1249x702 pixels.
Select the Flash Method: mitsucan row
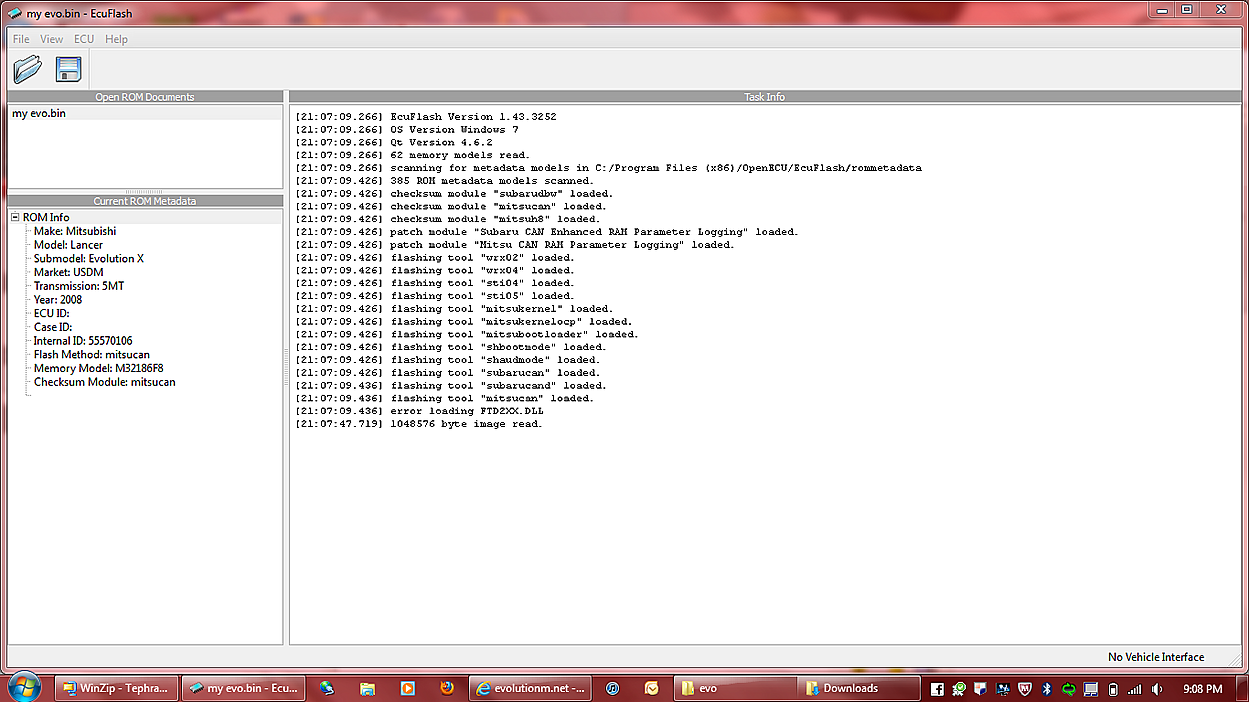[91, 355]
